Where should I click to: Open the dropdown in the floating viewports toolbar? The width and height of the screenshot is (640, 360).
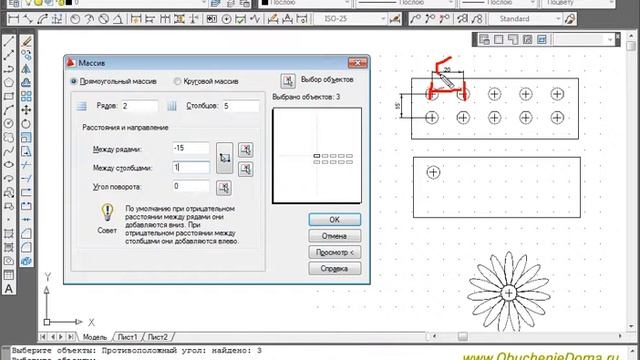coord(610,40)
